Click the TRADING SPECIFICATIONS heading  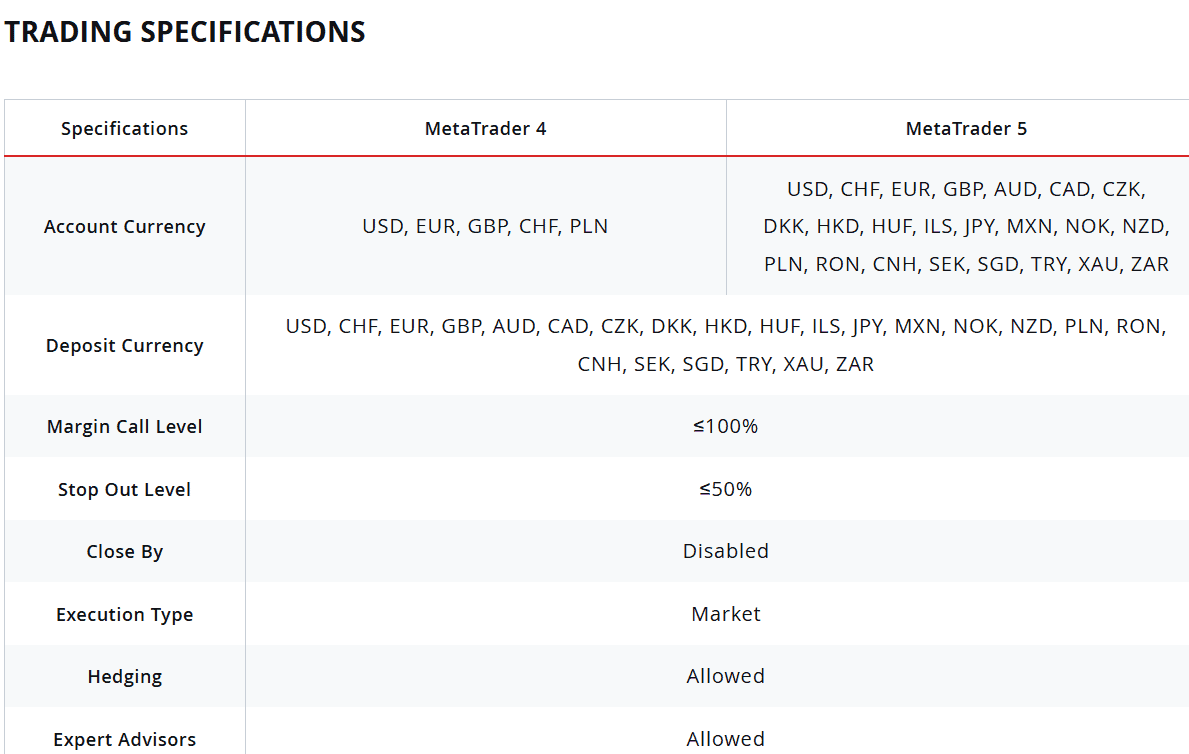click(x=185, y=32)
